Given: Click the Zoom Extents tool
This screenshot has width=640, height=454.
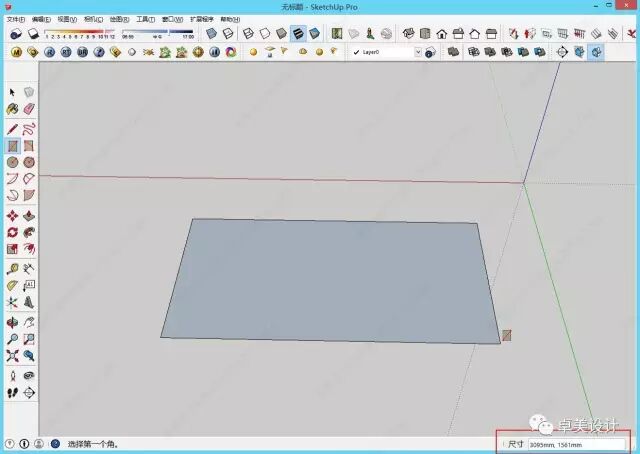Looking at the screenshot, I should coord(12,356).
